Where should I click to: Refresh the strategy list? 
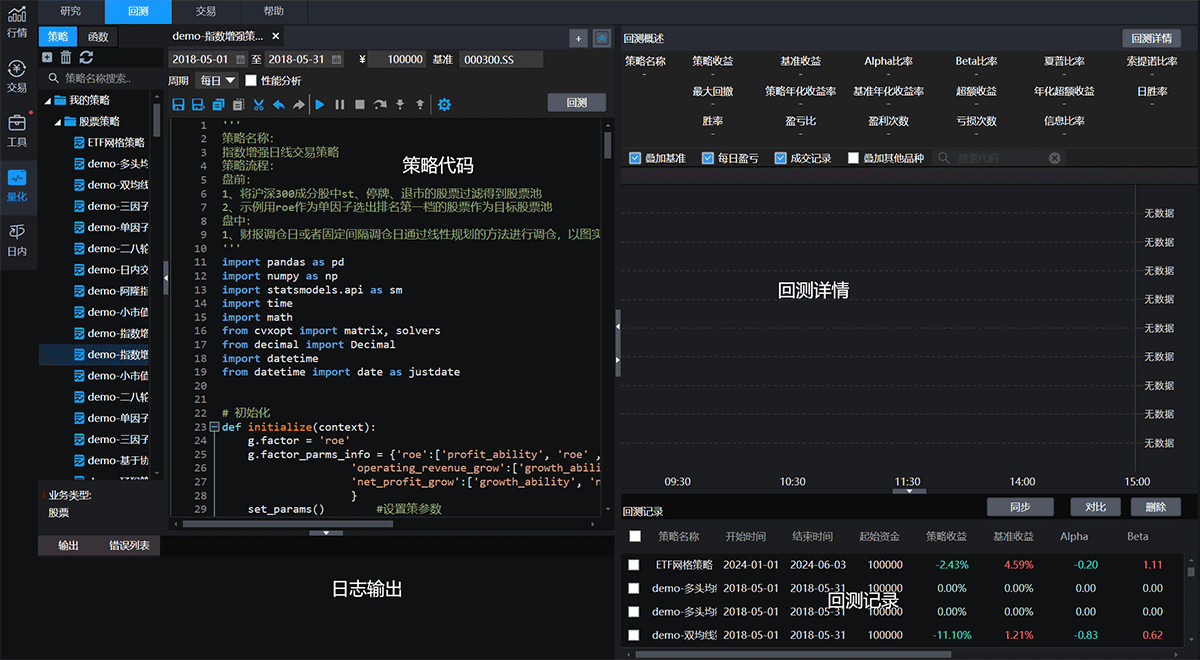coord(86,57)
